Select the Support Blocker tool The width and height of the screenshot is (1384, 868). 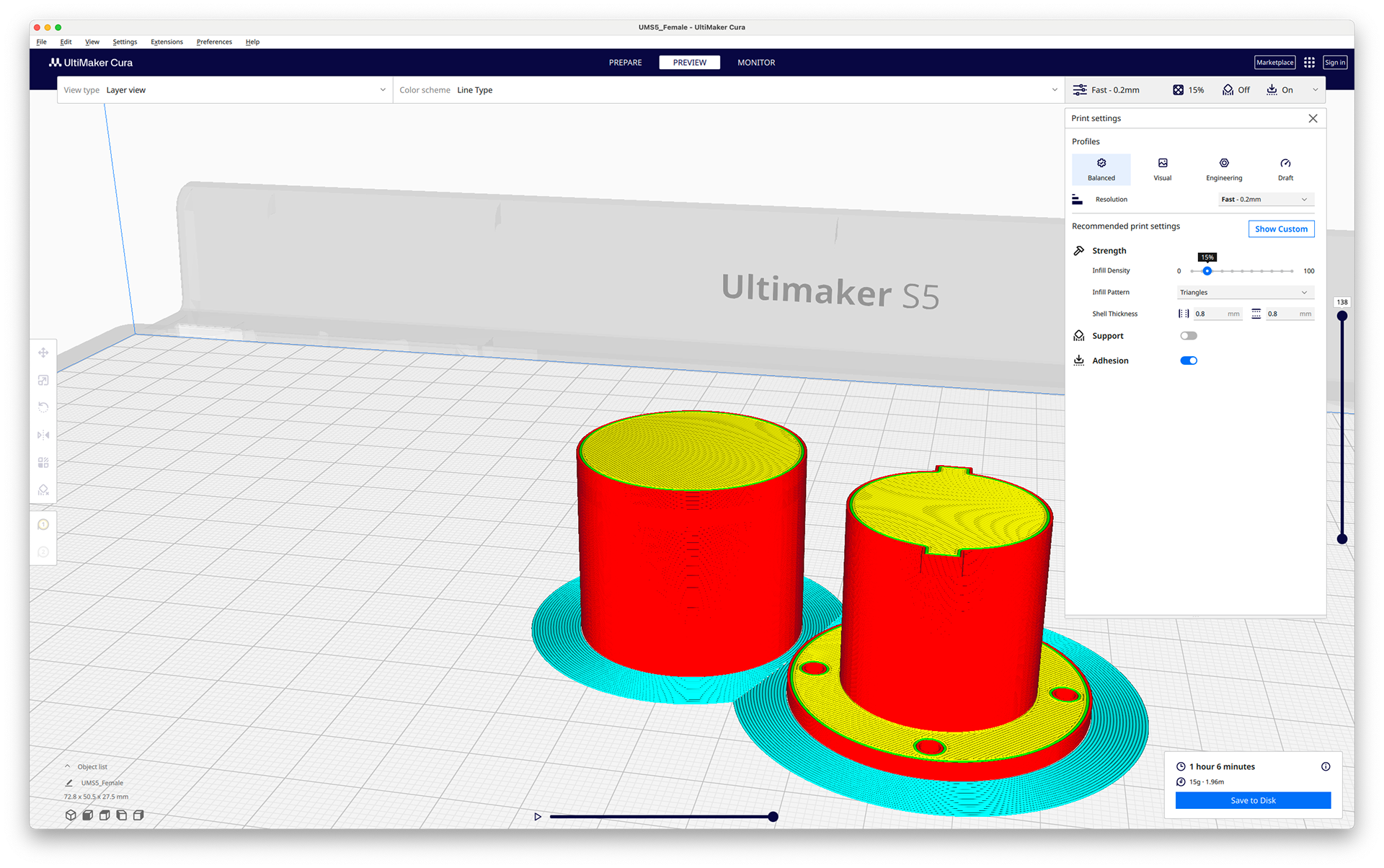43,490
